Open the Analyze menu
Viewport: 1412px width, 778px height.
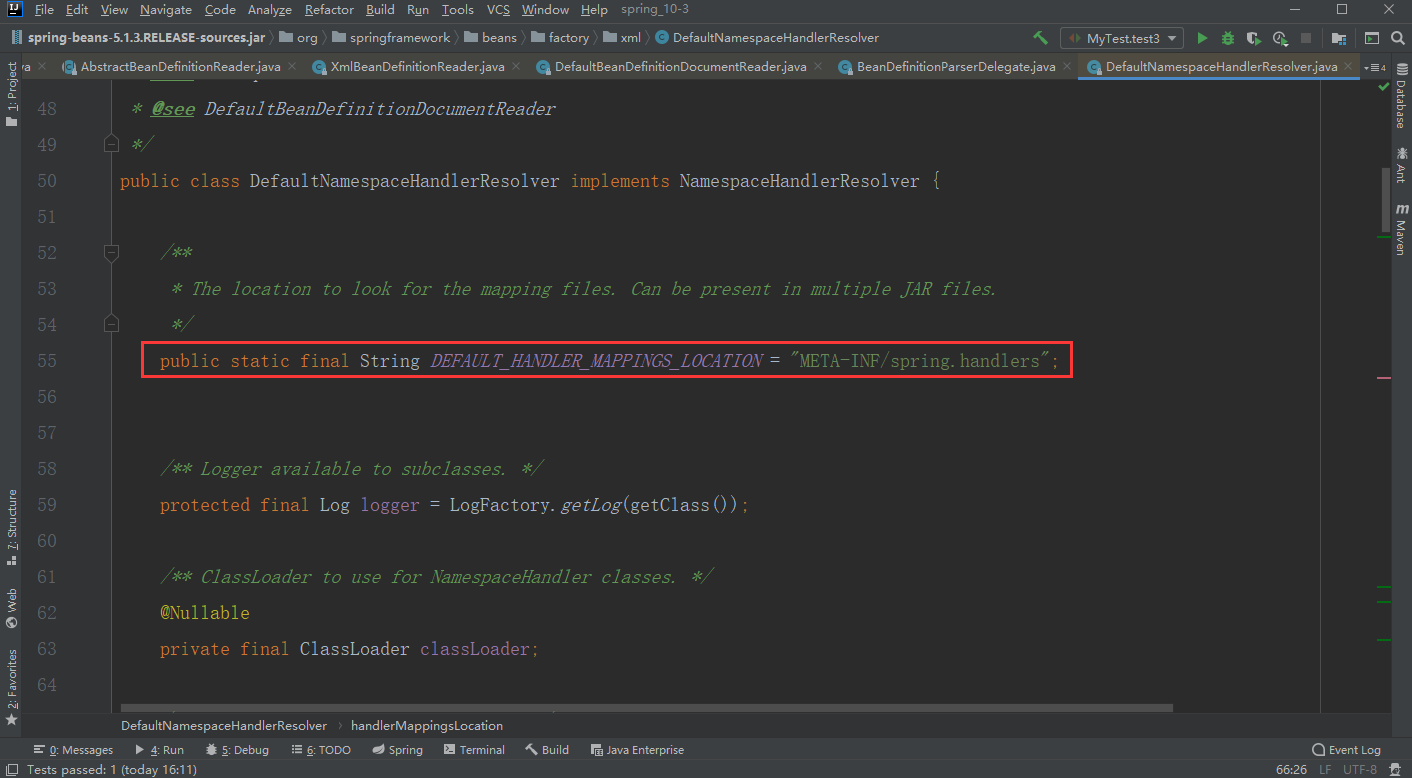coord(269,10)
